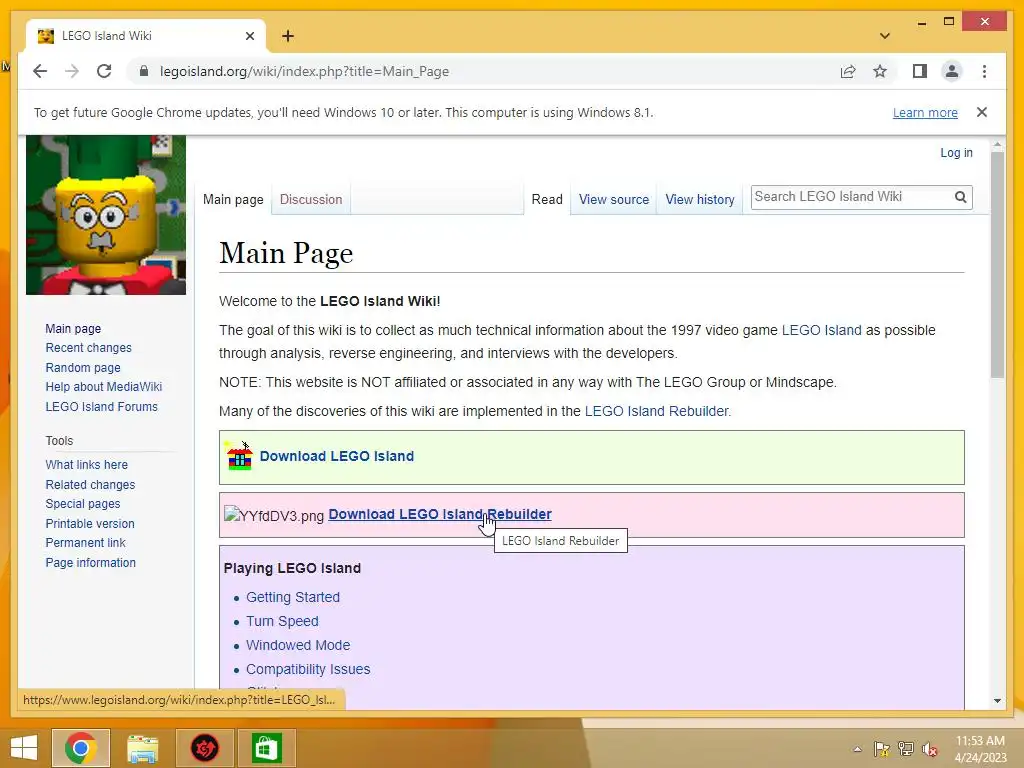Click the scrollbar down arrow
The height and width of the screenshot is (768, 1024).
tap(997, 701)
